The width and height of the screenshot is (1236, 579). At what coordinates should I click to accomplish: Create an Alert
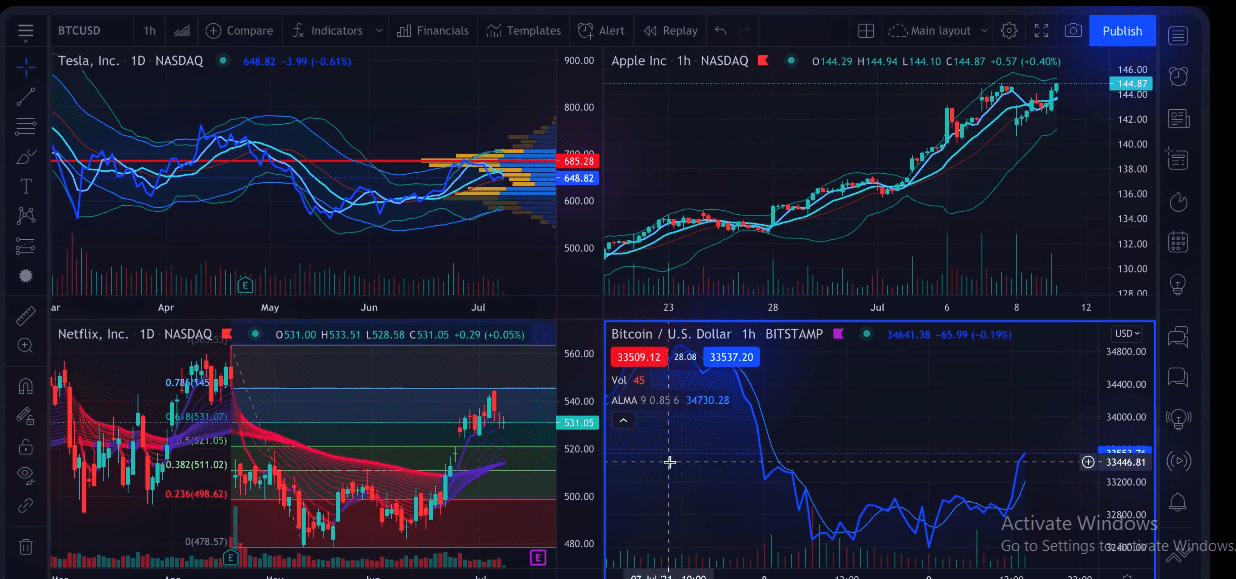click(601, 31)
